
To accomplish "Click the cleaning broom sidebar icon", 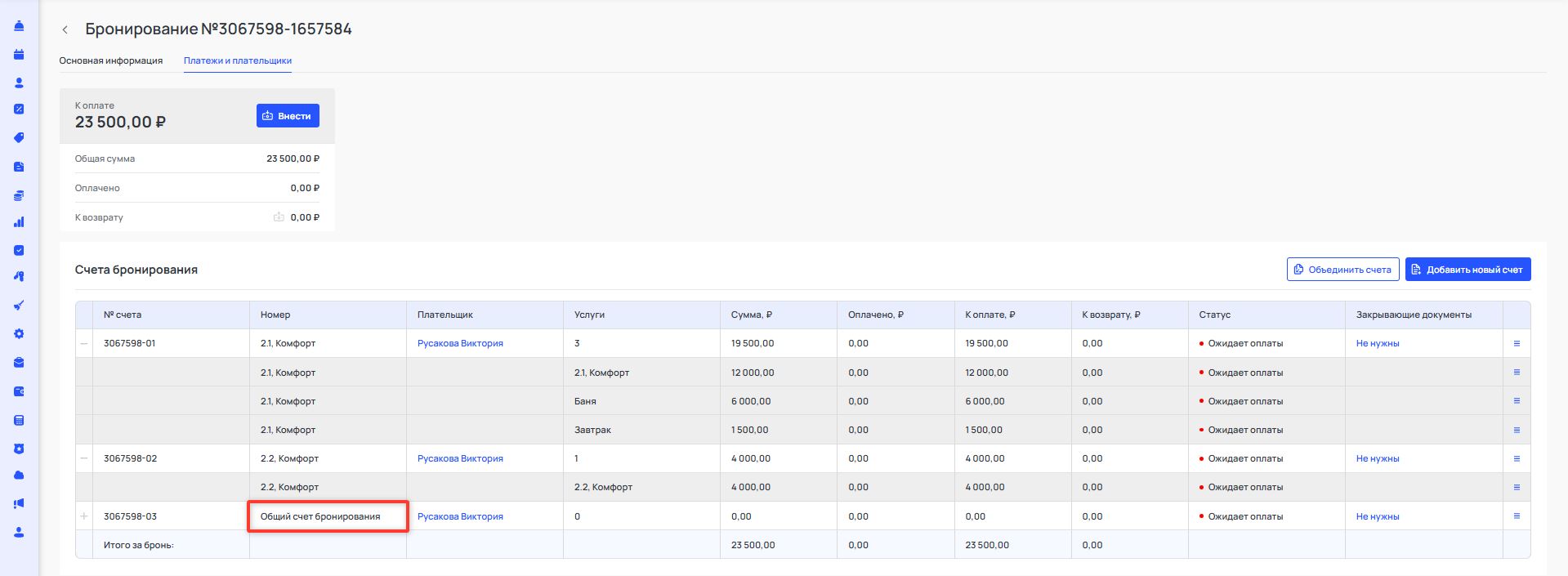I will (19, 306).
